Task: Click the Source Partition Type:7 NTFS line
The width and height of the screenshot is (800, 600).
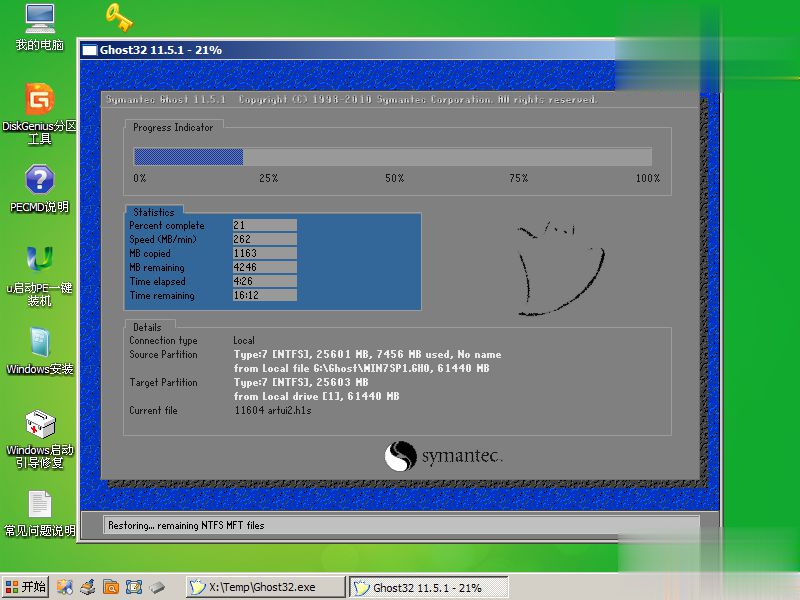Action: pyautogui.click(x=367, y=354)
